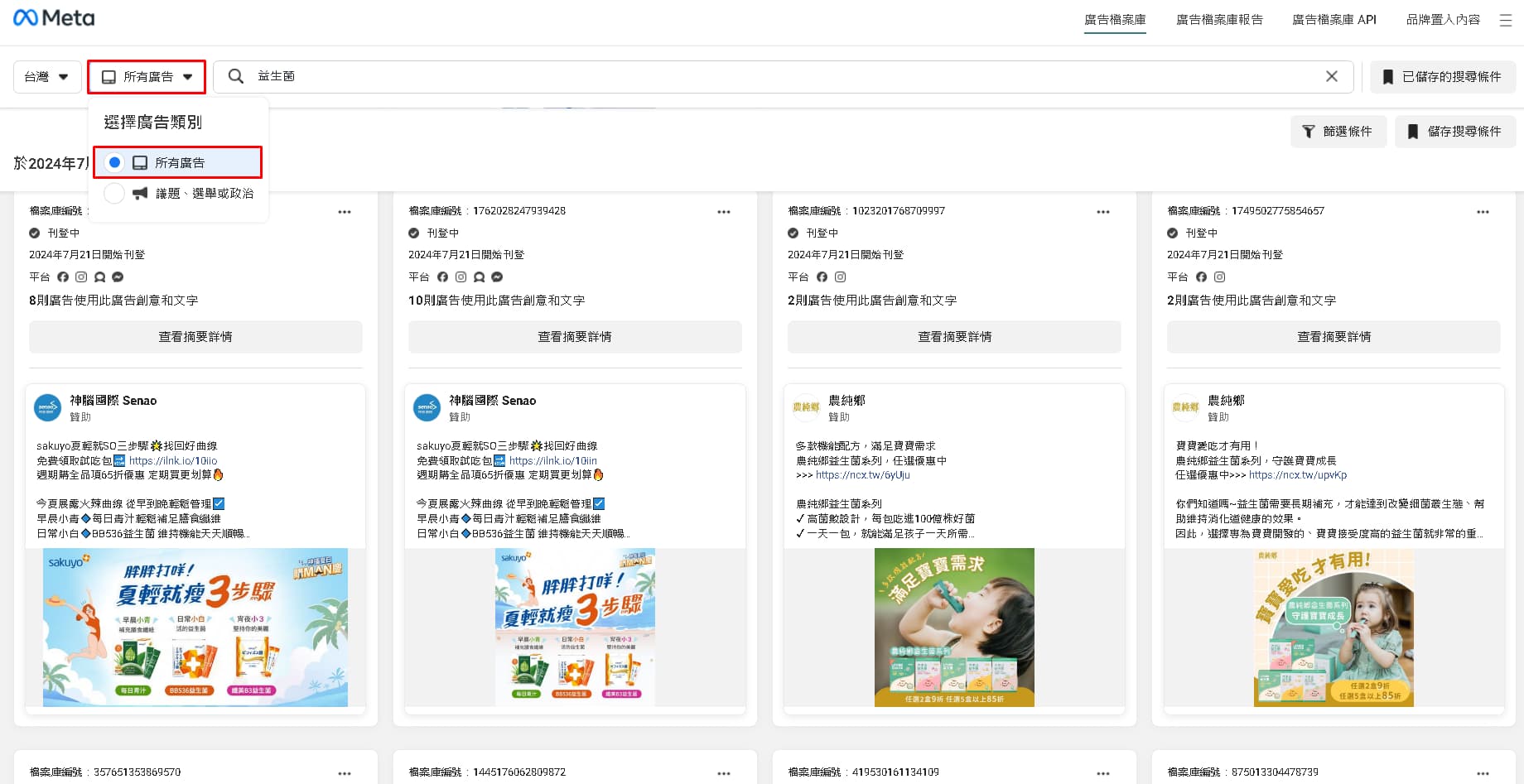
Task: Click Instagram icon on ad 1762028247939428
Action: [x=461, y=277]
